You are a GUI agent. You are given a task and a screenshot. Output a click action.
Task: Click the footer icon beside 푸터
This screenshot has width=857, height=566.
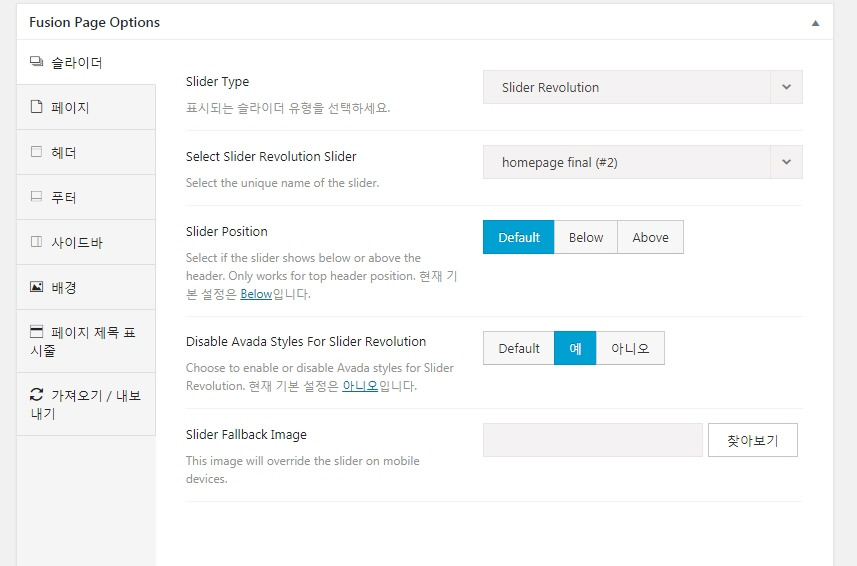click(x=36, y=197)
